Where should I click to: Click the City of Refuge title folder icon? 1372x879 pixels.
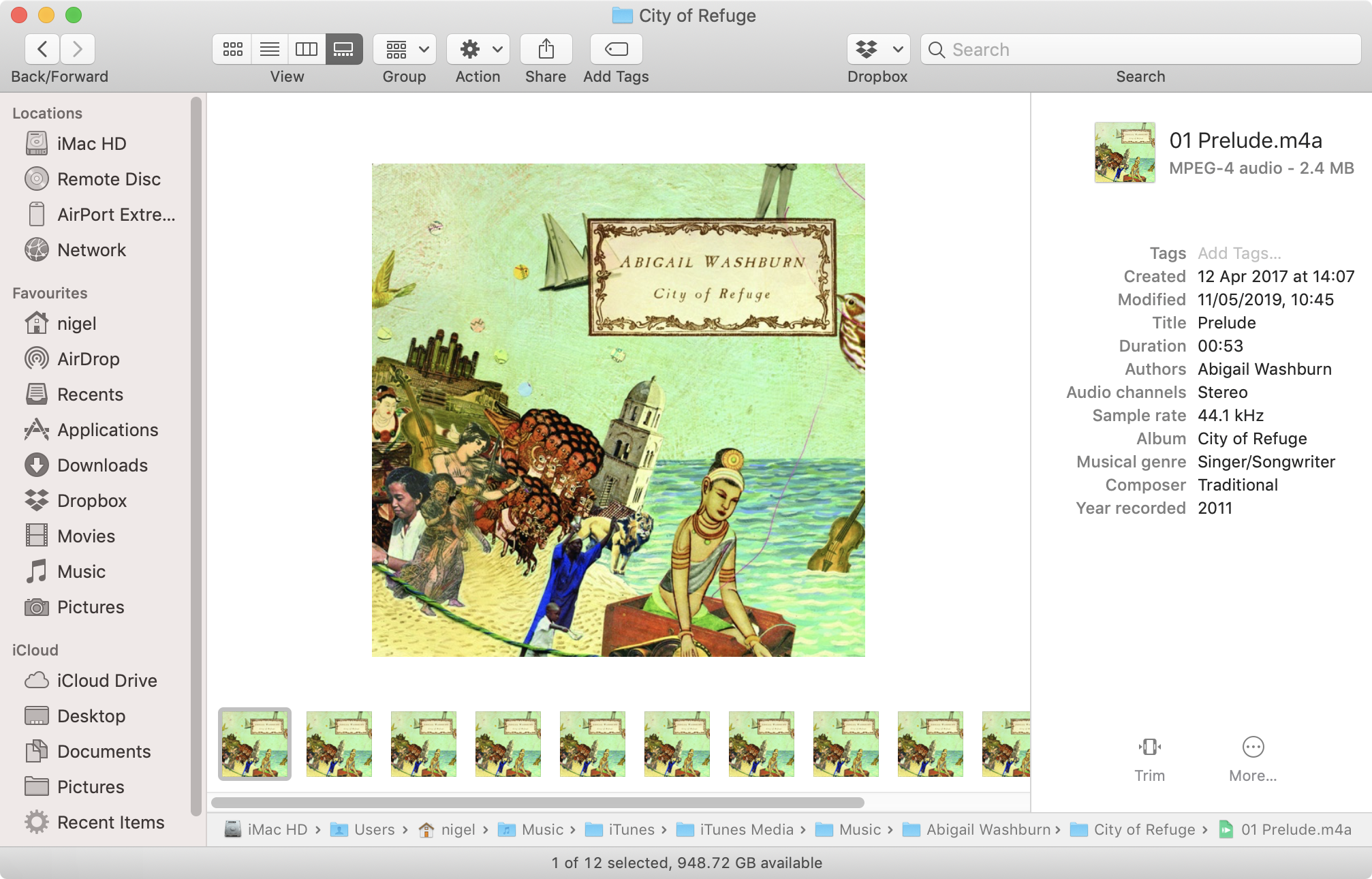[622, 15]
